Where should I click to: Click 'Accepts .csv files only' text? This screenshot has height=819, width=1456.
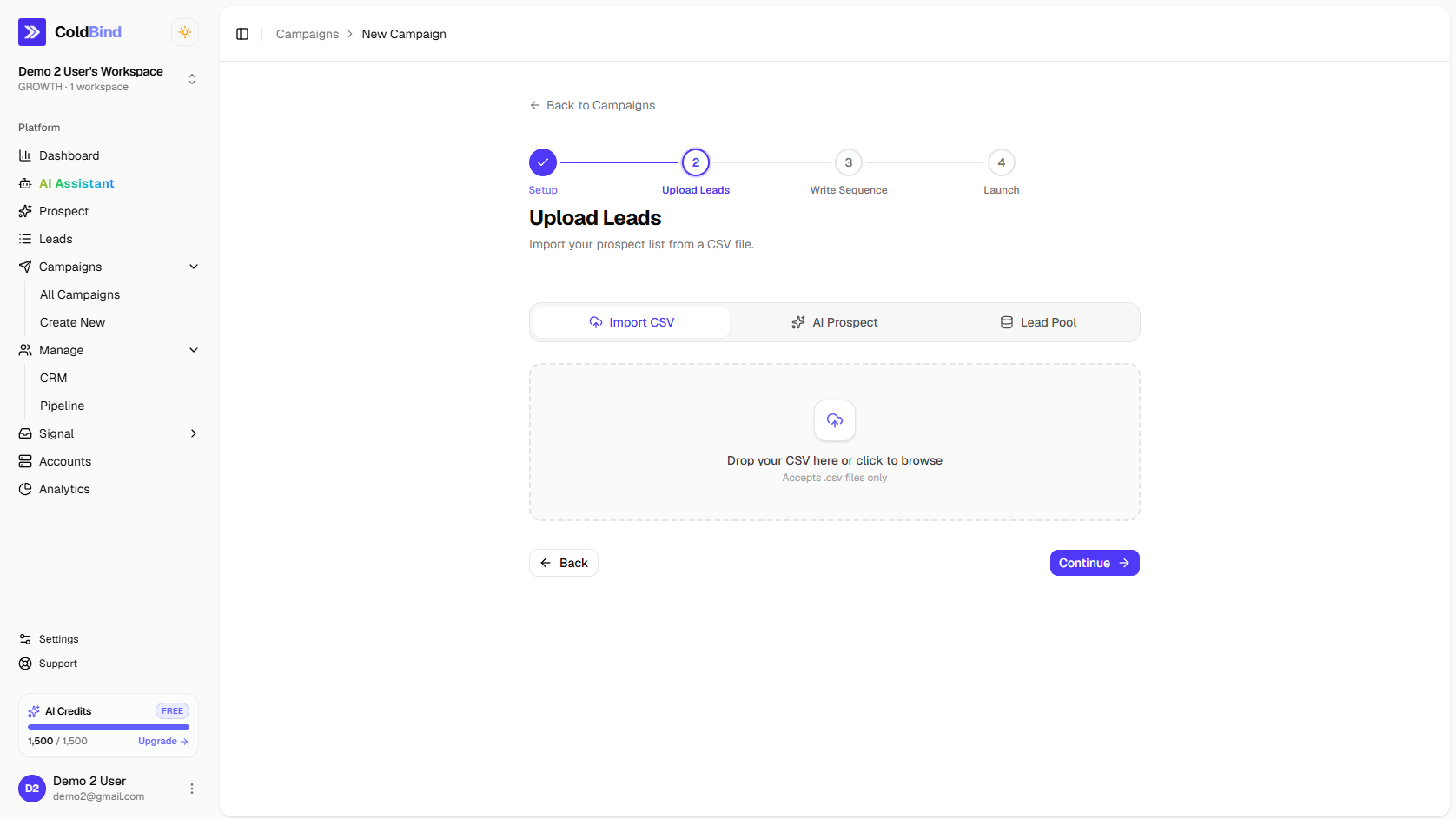click(x=835, y=478)
